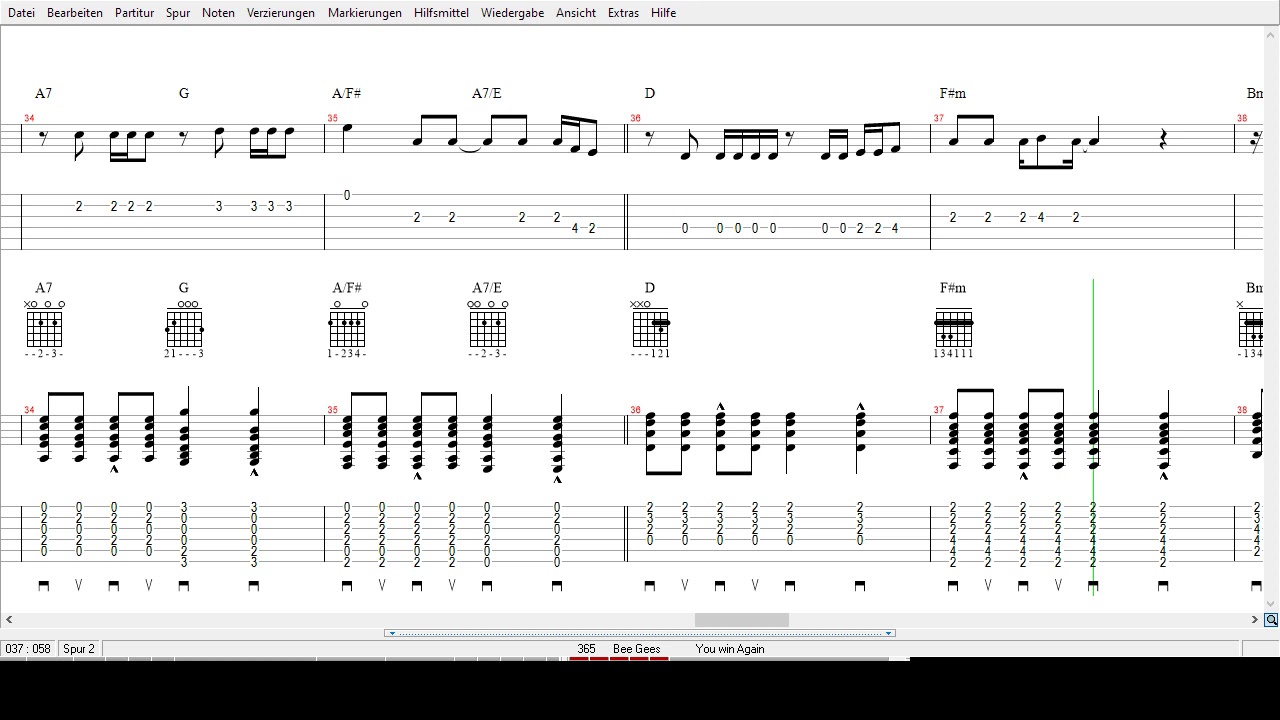Viewport: 1280px width, 720px height.
Task: Click the G chord name in melody staff
Action: [x=184, y=93]
